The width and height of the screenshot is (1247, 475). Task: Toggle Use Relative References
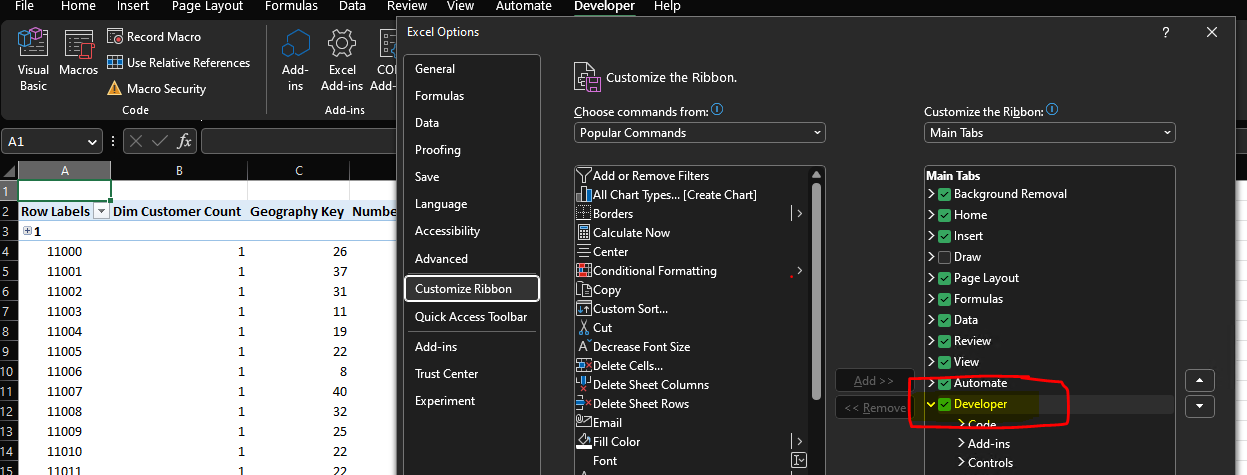click(179, 62)
